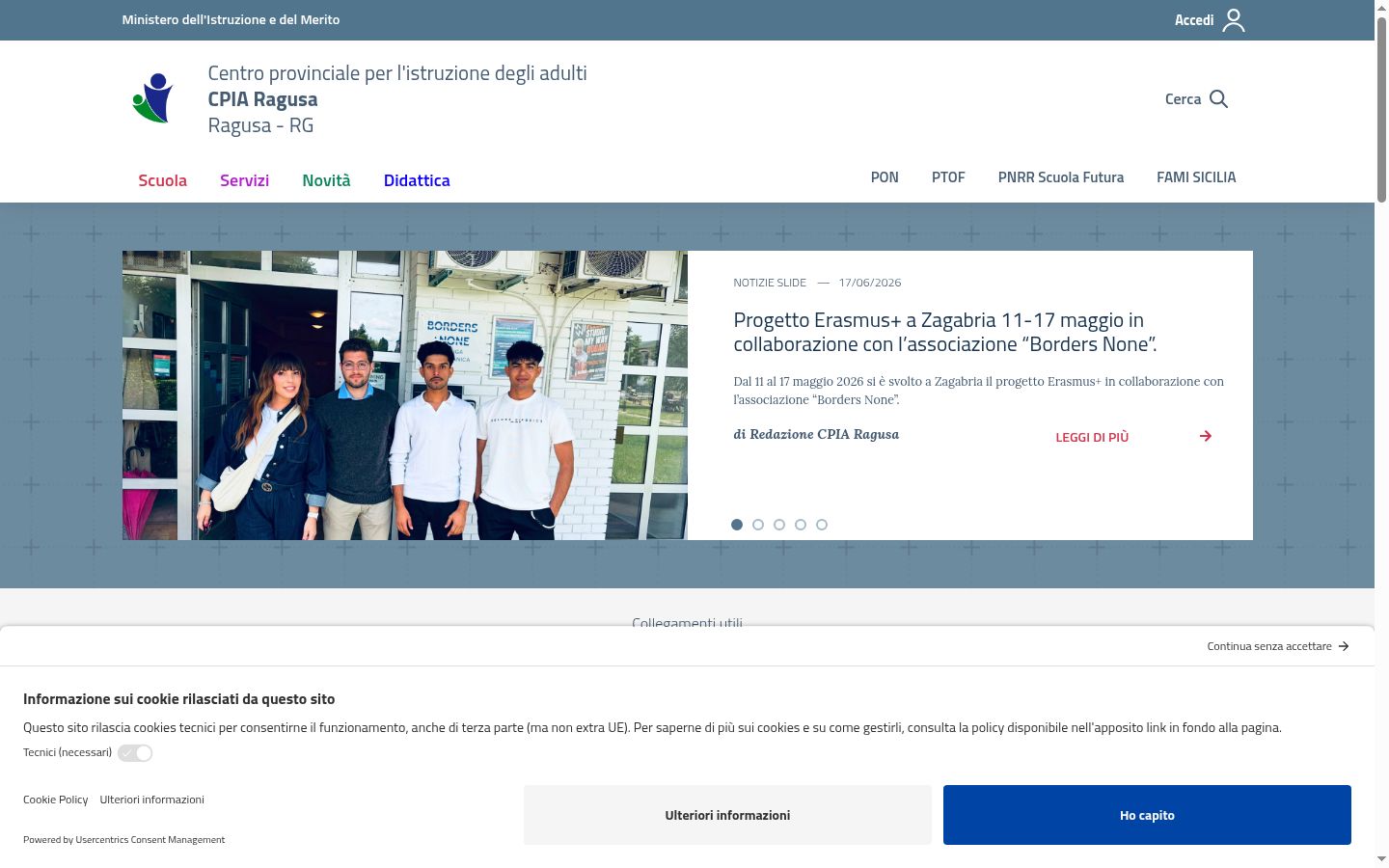Open the Scuola menu
Image resolution: width=1389 pixels, height=868 pixels.
(x=162, y=180)
